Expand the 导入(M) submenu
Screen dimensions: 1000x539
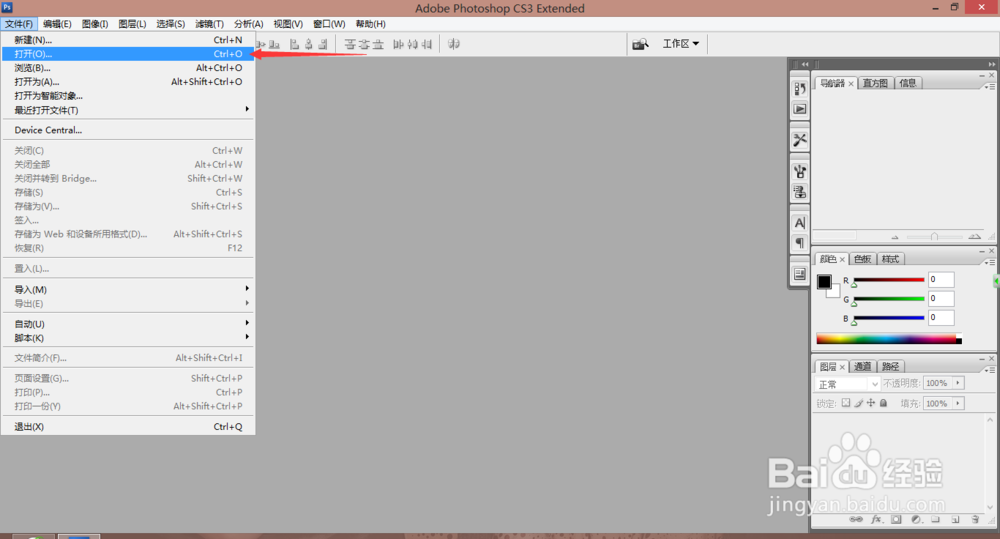(128, 289)
